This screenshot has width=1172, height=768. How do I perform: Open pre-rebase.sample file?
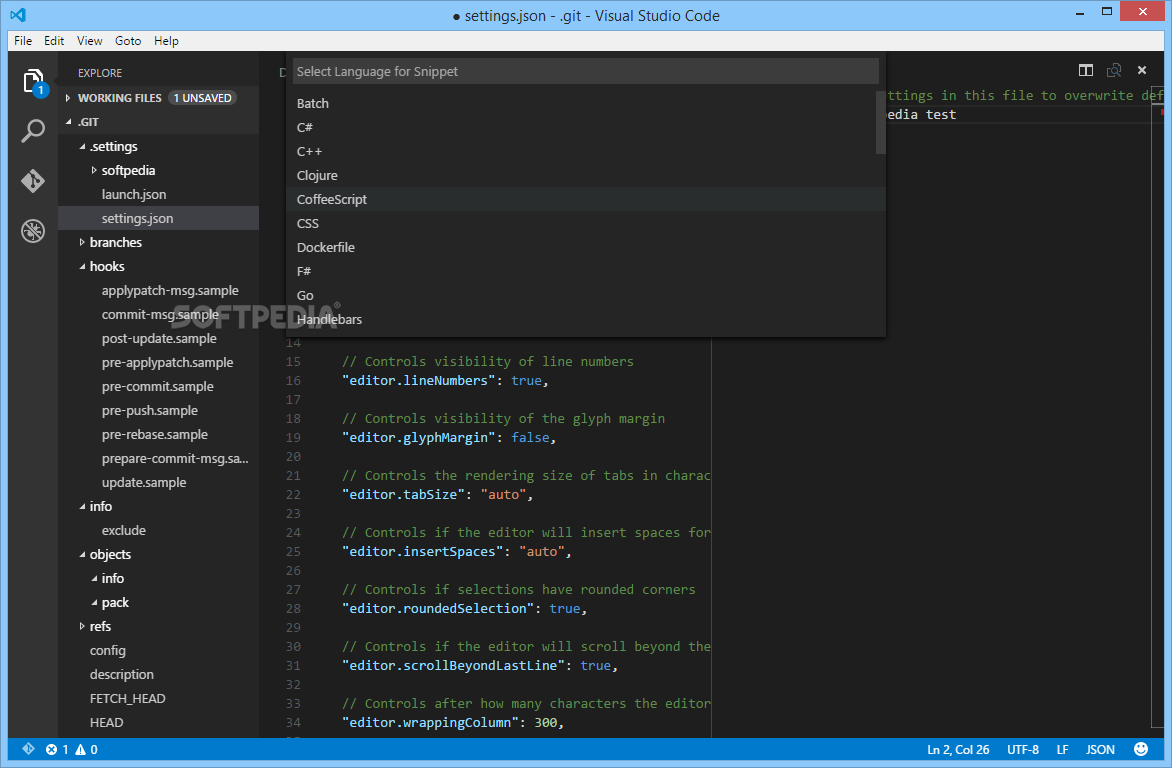click(158, 434)
